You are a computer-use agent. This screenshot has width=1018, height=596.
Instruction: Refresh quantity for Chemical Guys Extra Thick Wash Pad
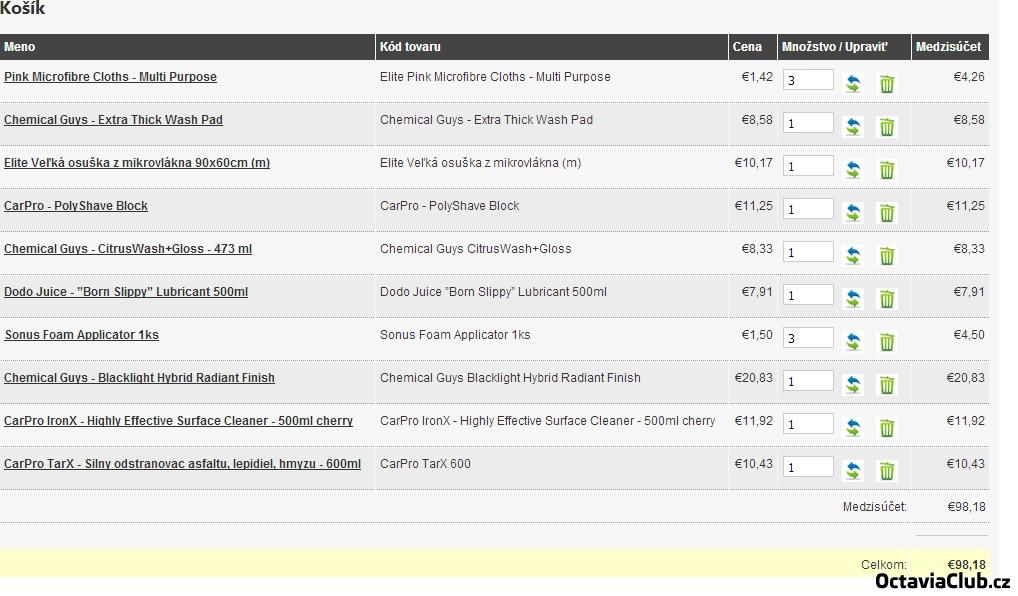853,127
